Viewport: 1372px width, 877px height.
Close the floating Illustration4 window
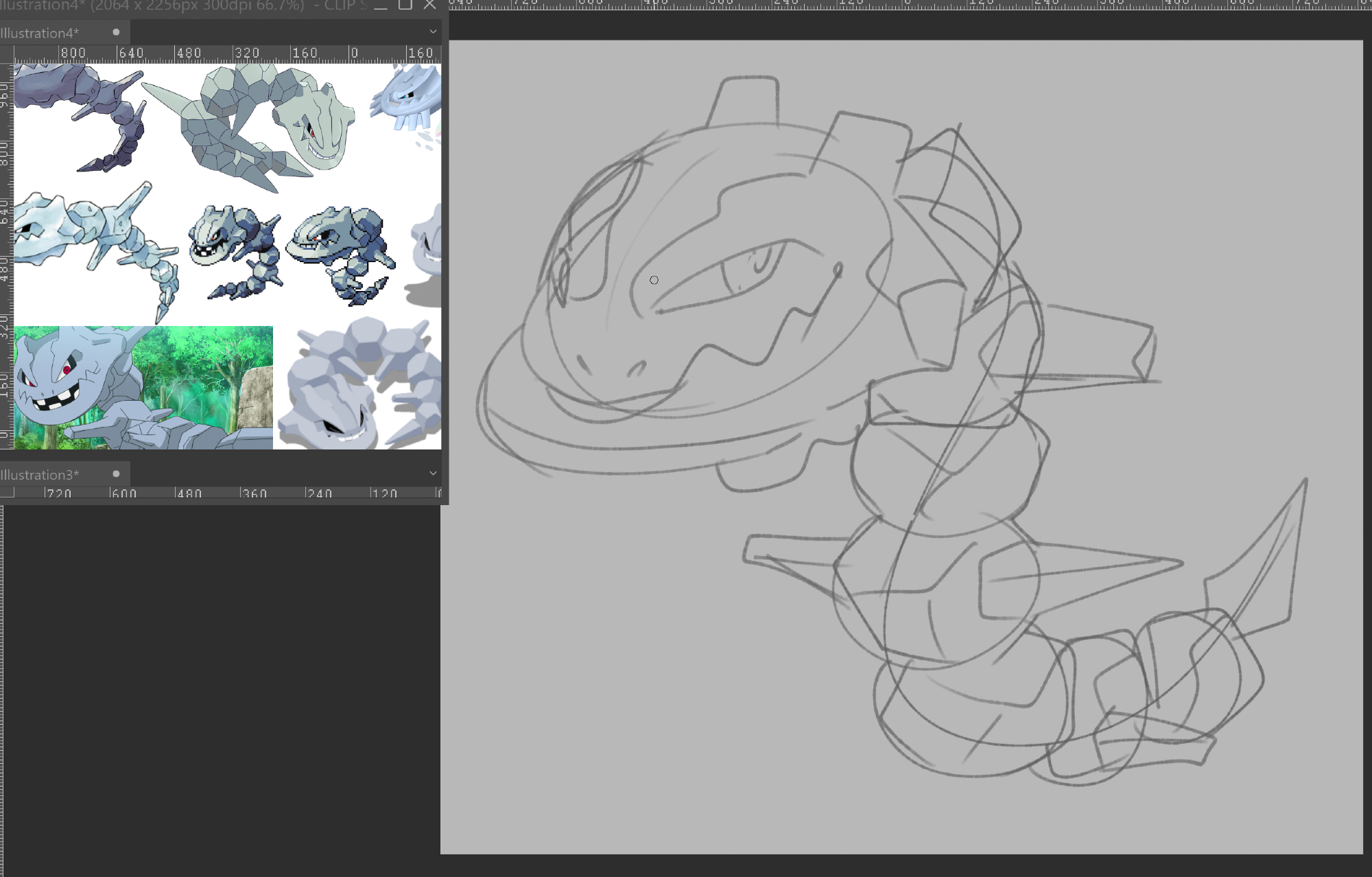tap(430, 5)
